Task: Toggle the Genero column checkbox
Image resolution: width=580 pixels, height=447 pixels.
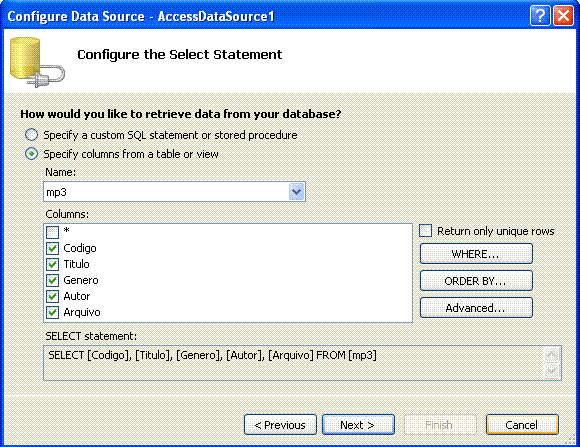Action: pos(53,280)
